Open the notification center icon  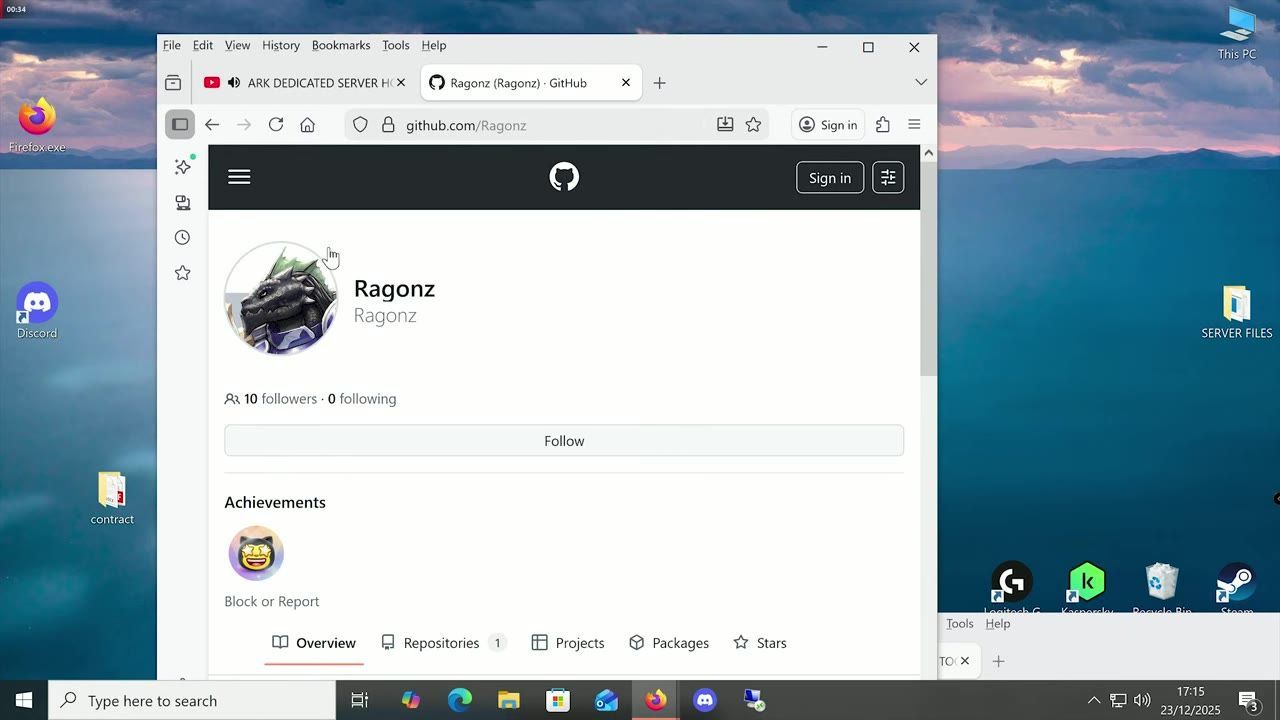point(1248,700)
